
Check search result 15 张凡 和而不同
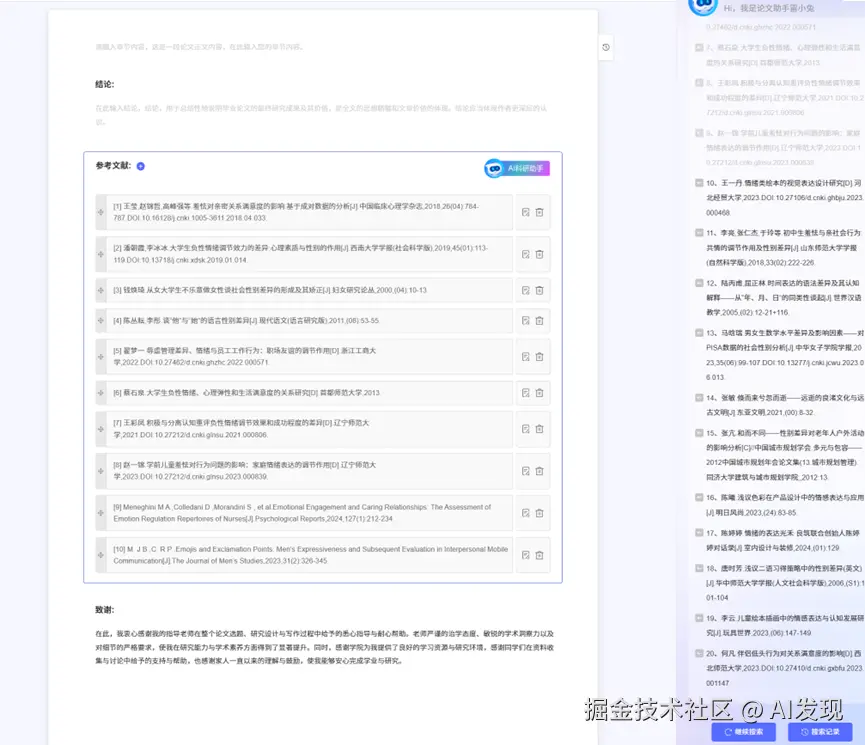click(x=699, y=433)
